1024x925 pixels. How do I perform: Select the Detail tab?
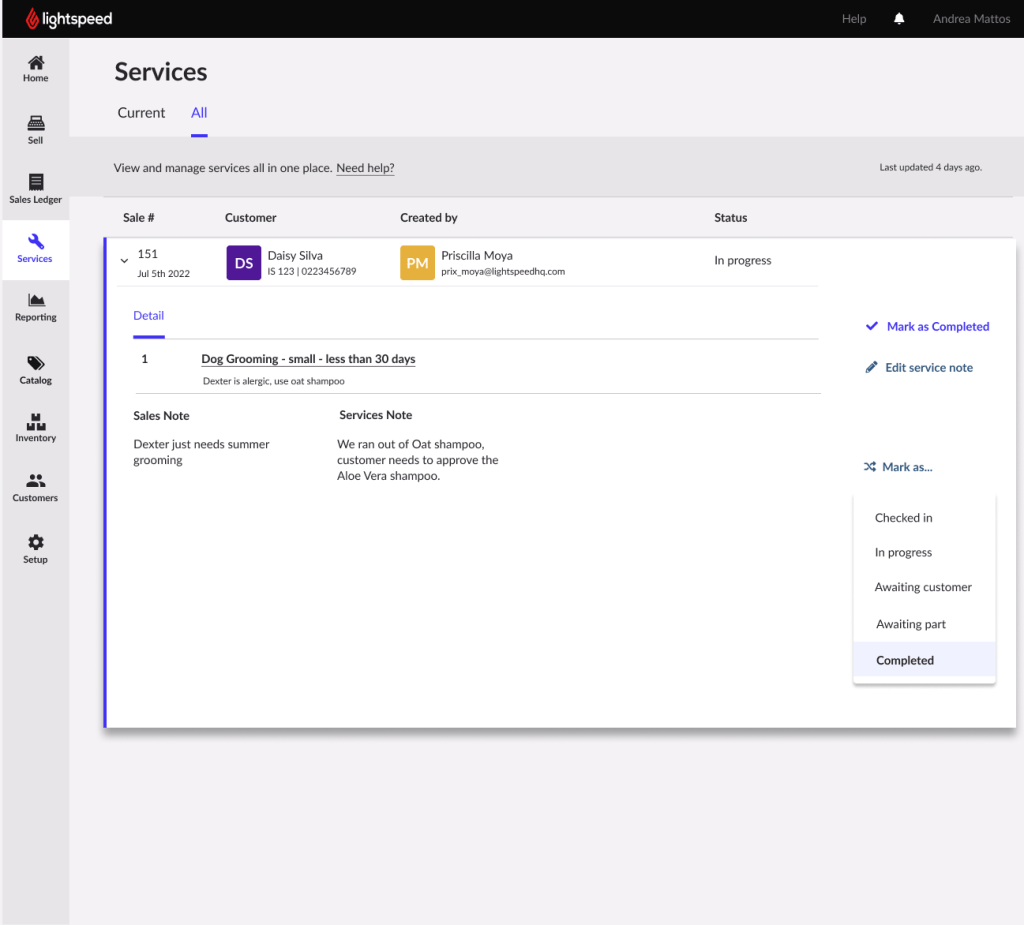tap(148, 316)
